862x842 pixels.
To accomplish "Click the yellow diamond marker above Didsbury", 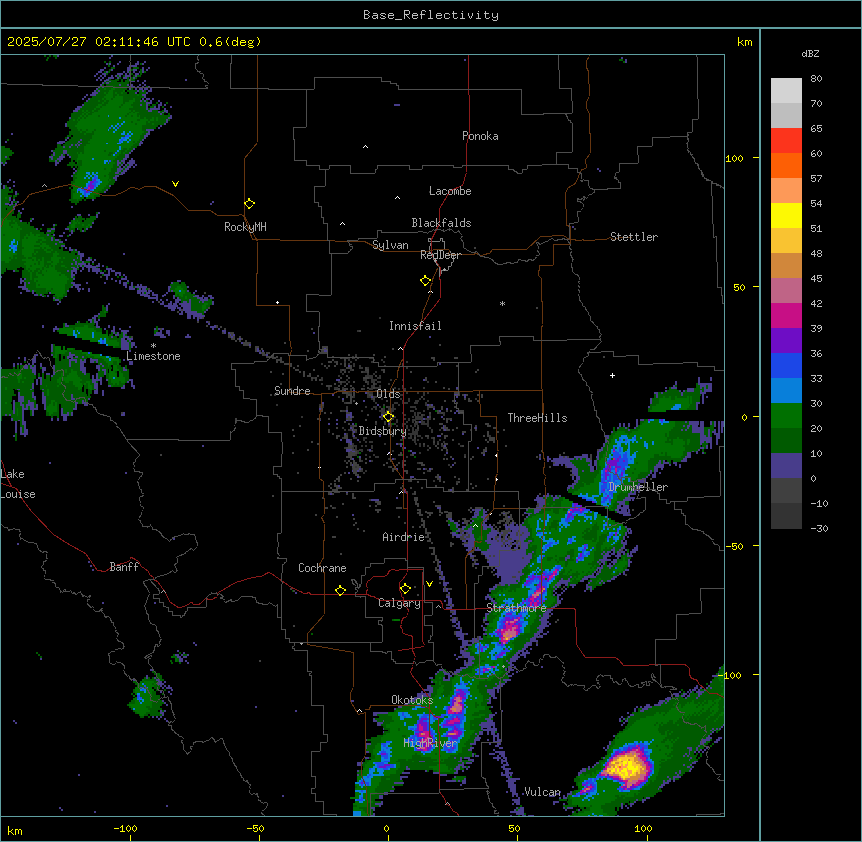I will coord(389,417).
